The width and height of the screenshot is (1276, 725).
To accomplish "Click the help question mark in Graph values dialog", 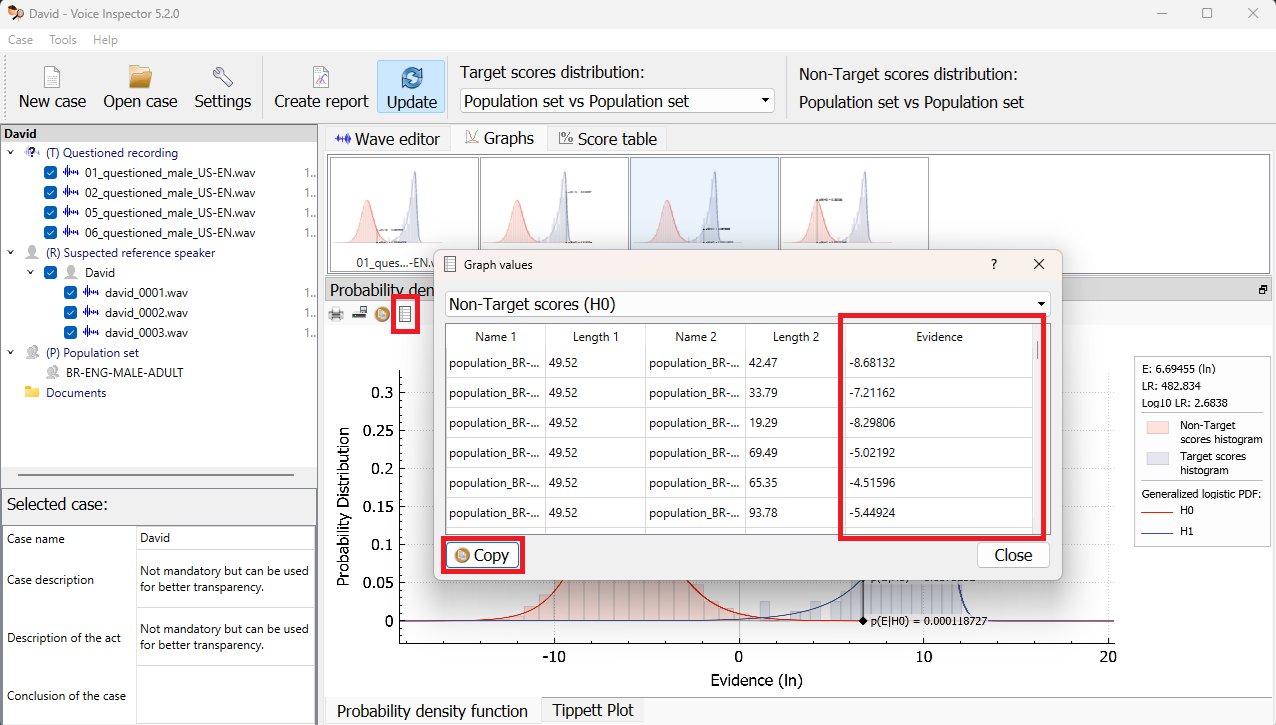I will [x=993, y=264].
